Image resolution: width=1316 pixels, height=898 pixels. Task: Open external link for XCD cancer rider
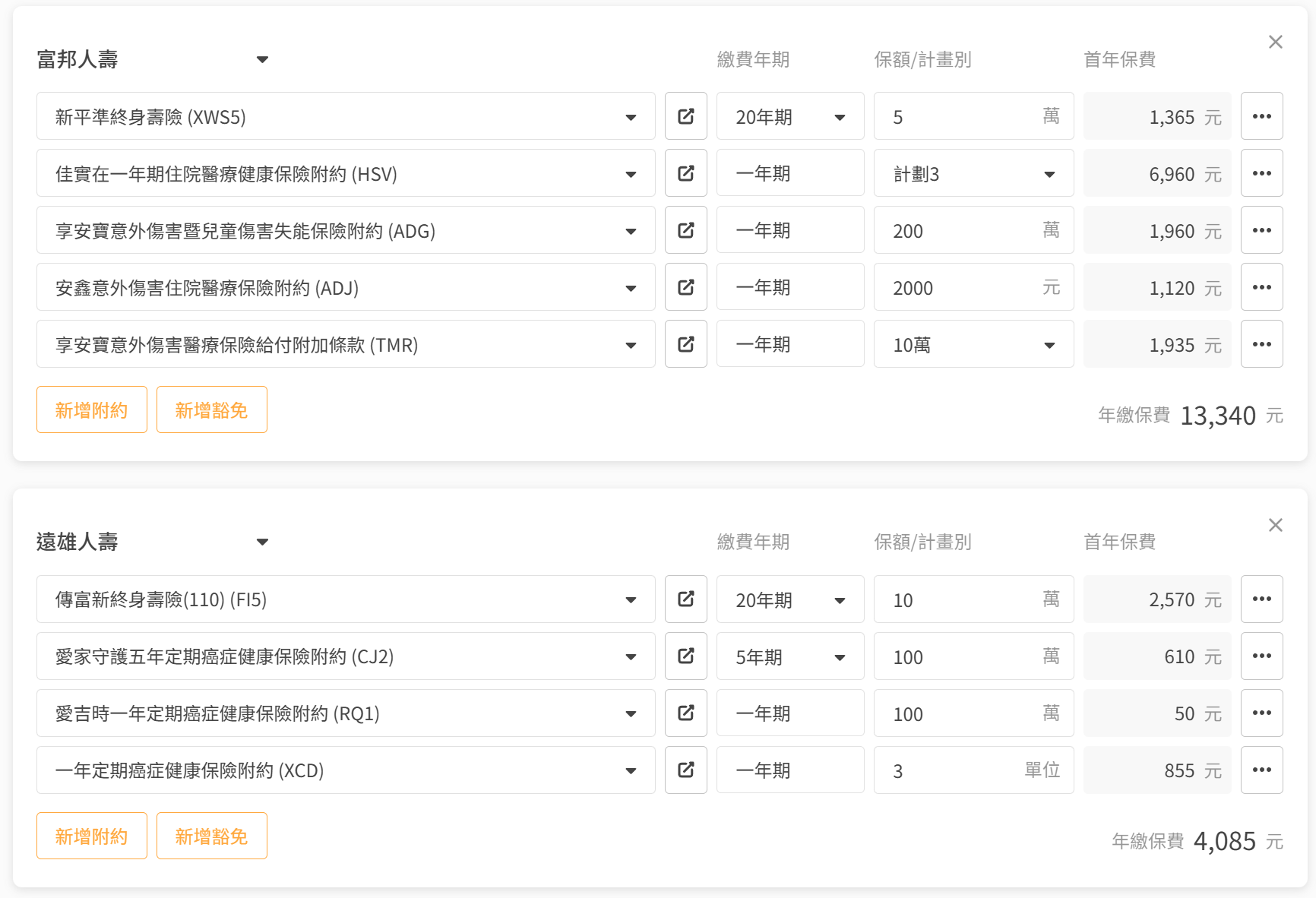[685, 770]
